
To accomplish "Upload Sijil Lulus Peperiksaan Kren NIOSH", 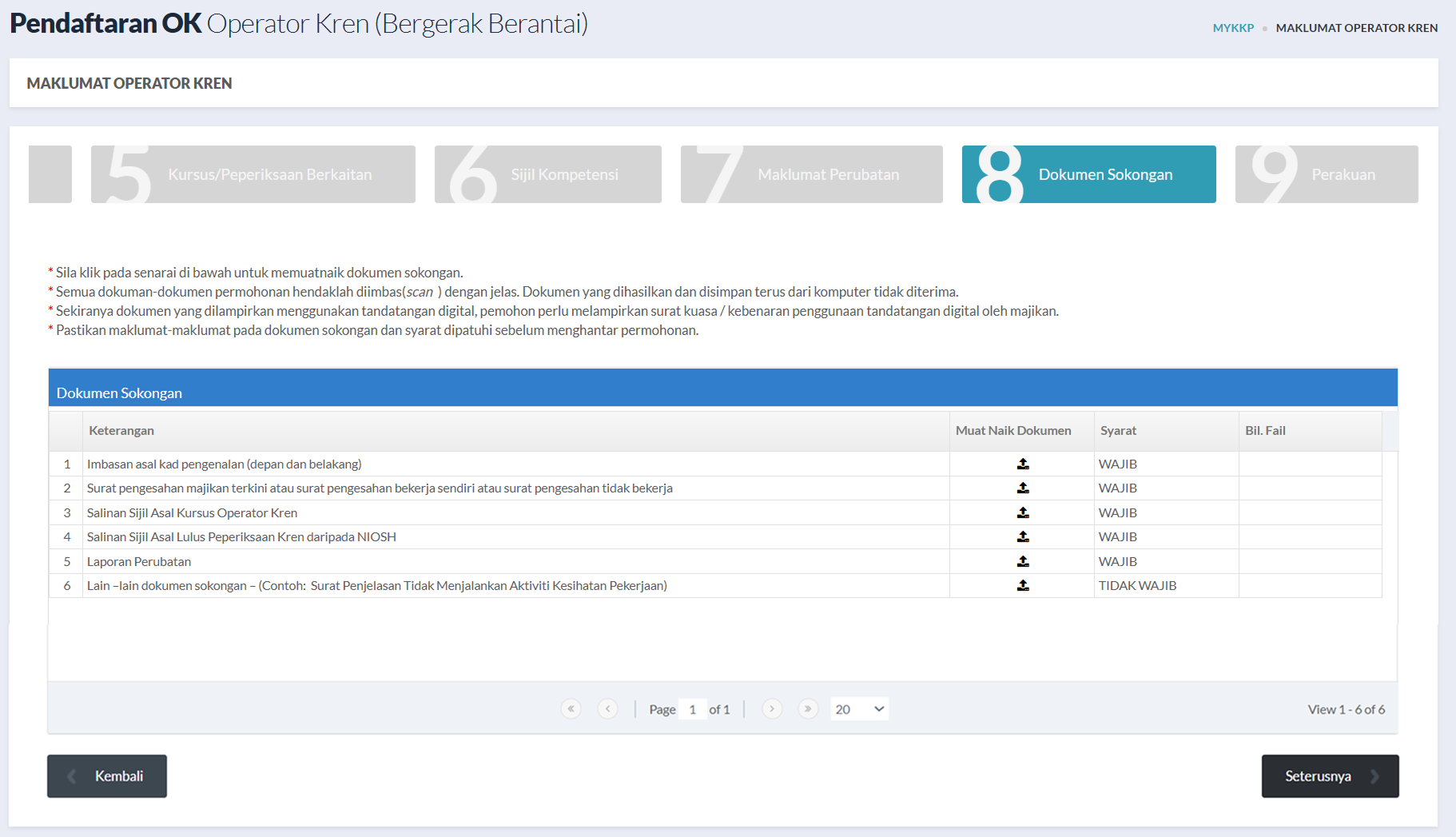I will [1022, 536].
